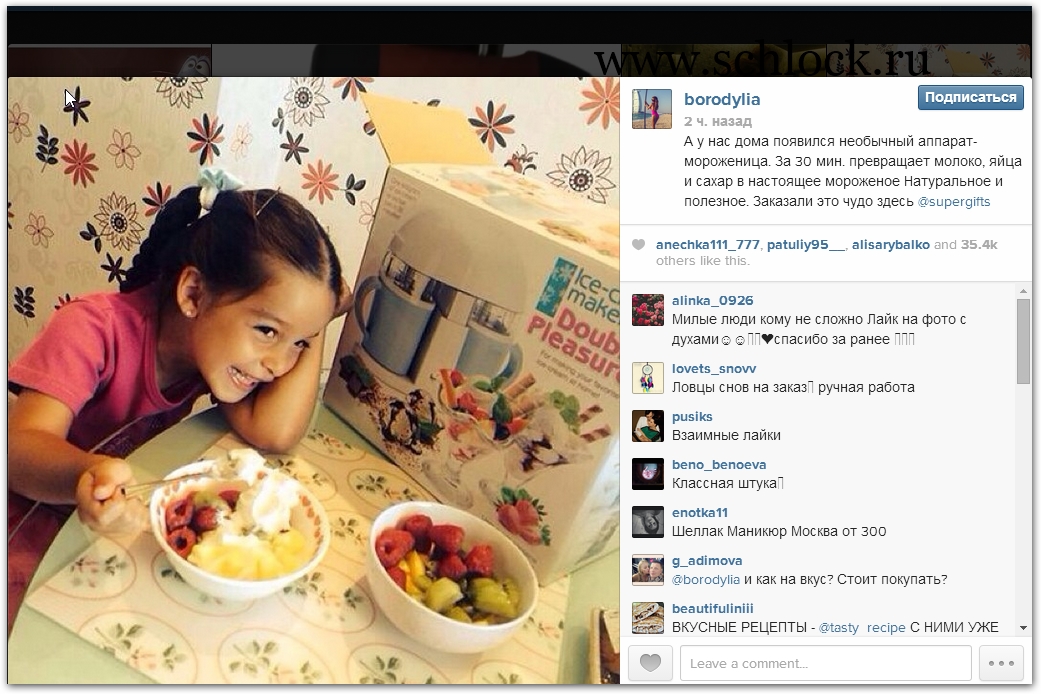Click in the Leave a comment field

tap(825, 663)
